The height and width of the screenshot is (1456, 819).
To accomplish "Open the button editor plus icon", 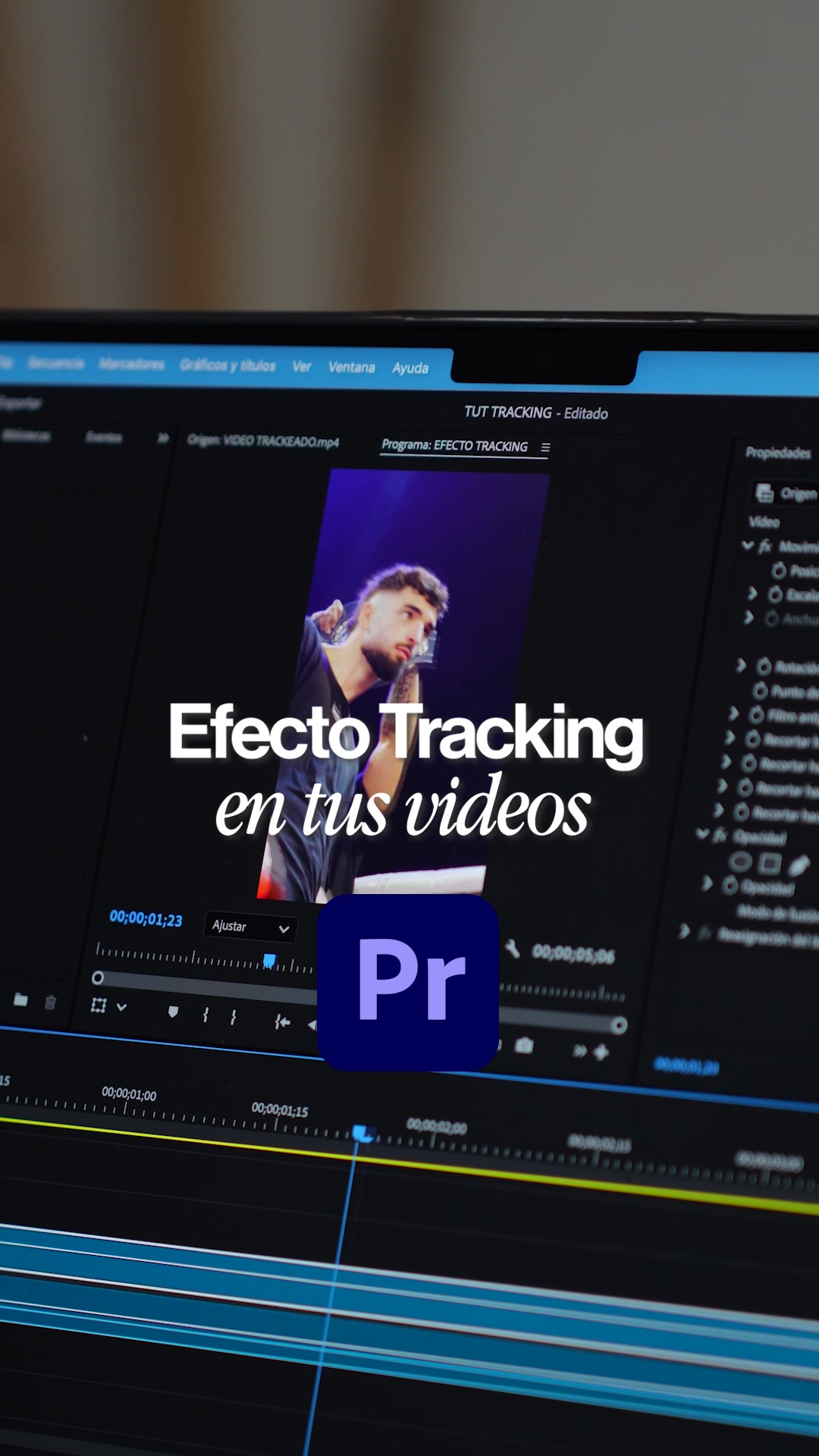I will coord(601,1052).
